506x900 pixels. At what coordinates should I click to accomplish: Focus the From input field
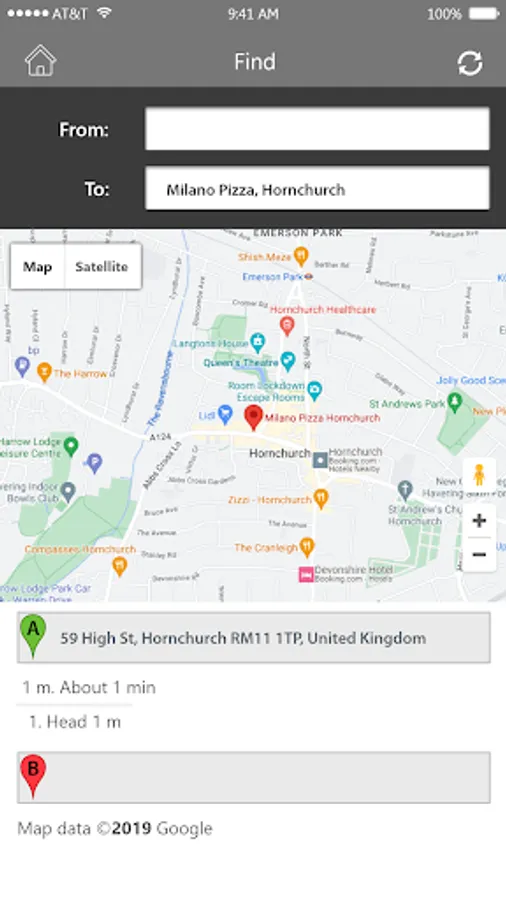[317, 129]
